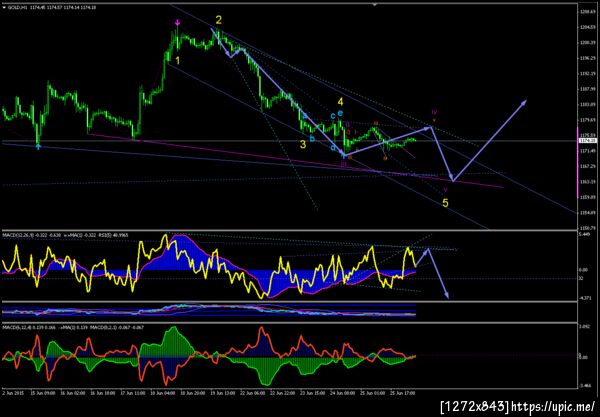Image resolution: width=600 pixels, height=417 pixels.
Task: Select the magenta sub-wave label iv
Action: [x=434, y=112]
